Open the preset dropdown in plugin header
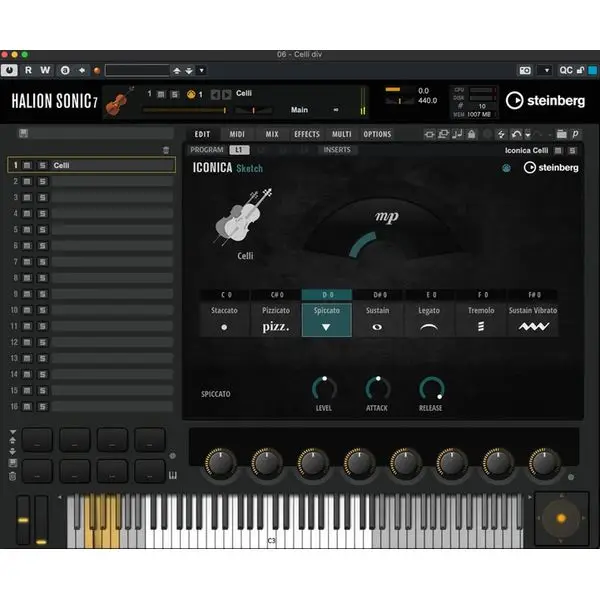This screenshot has height=600, width=600. tap(201, 71)
